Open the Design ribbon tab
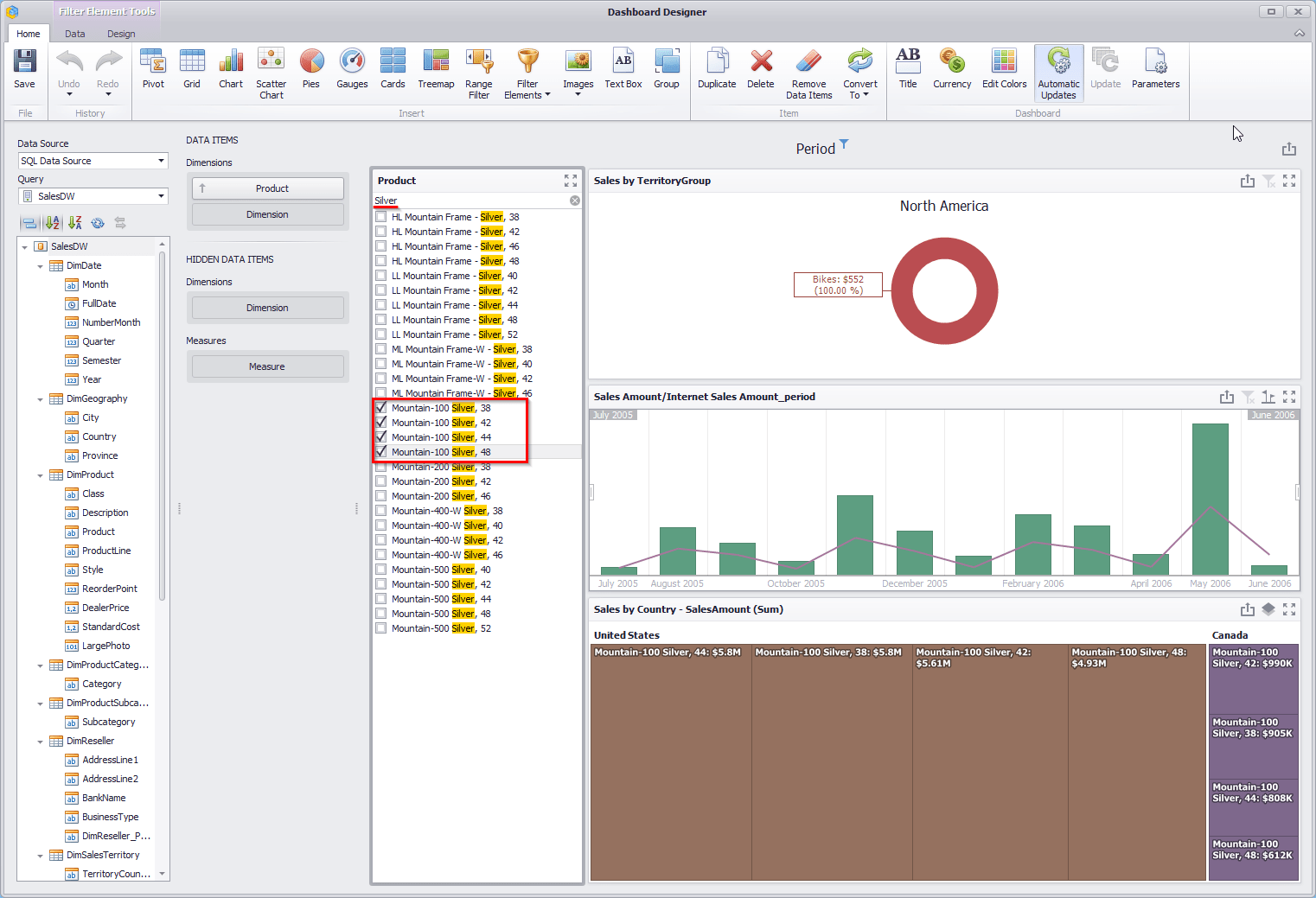 121,34
